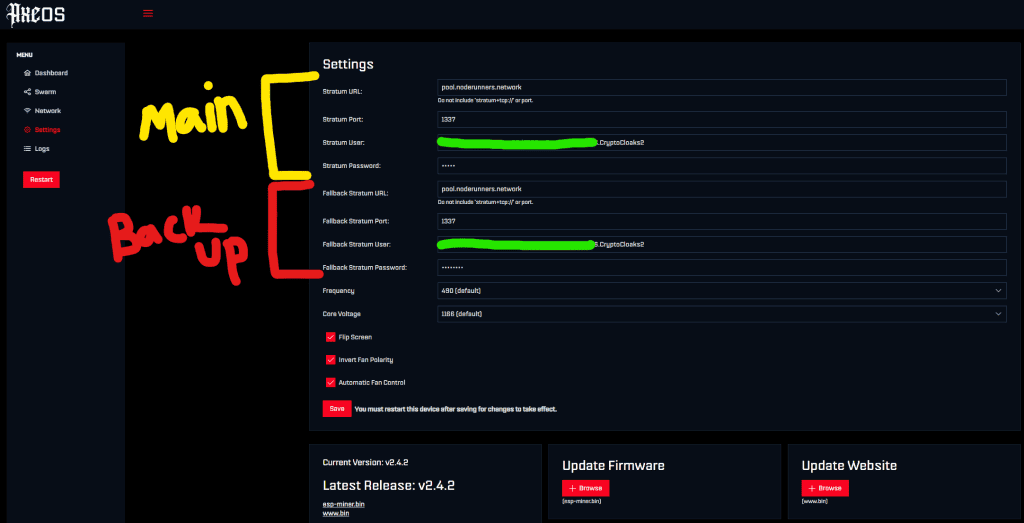The width and height of the screenshot is (1024, 523).
Task: Uncheck the Invert Fan Polarity checkbox
Action: coord(330,360)
